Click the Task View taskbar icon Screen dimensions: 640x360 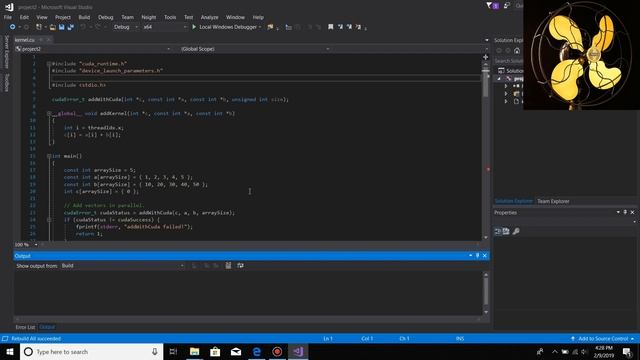pyautogui.click(x=173, y=352)
